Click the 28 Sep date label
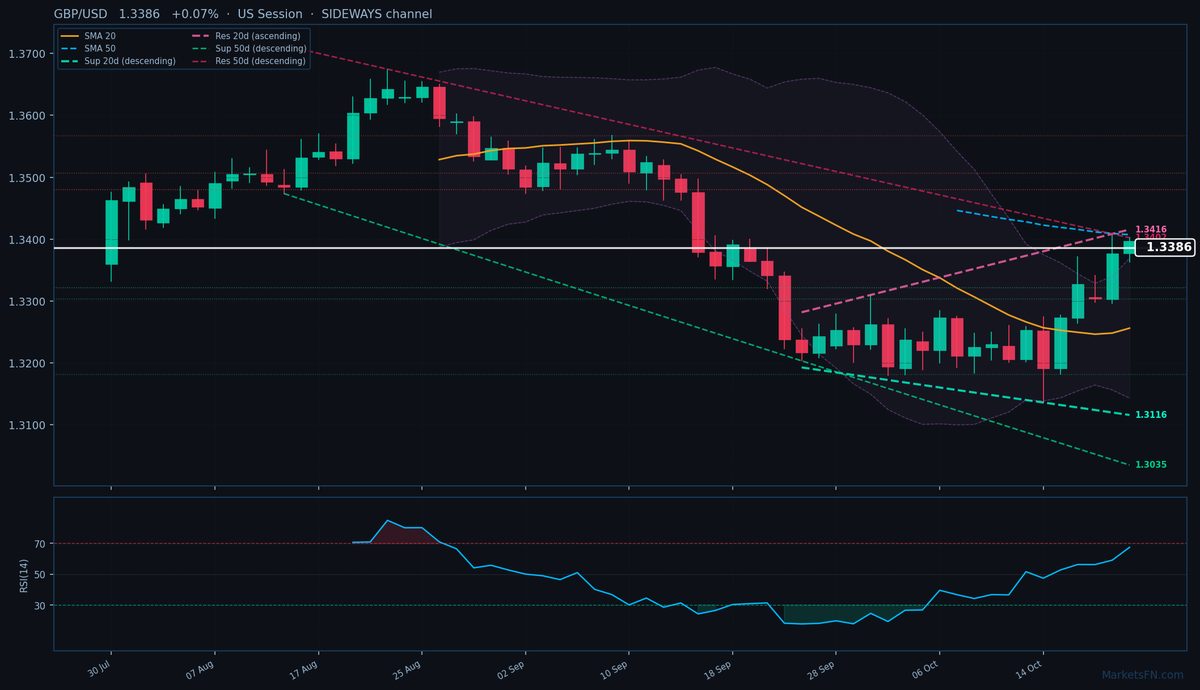Screen dimensions: 1200x690 pos(821,670)
